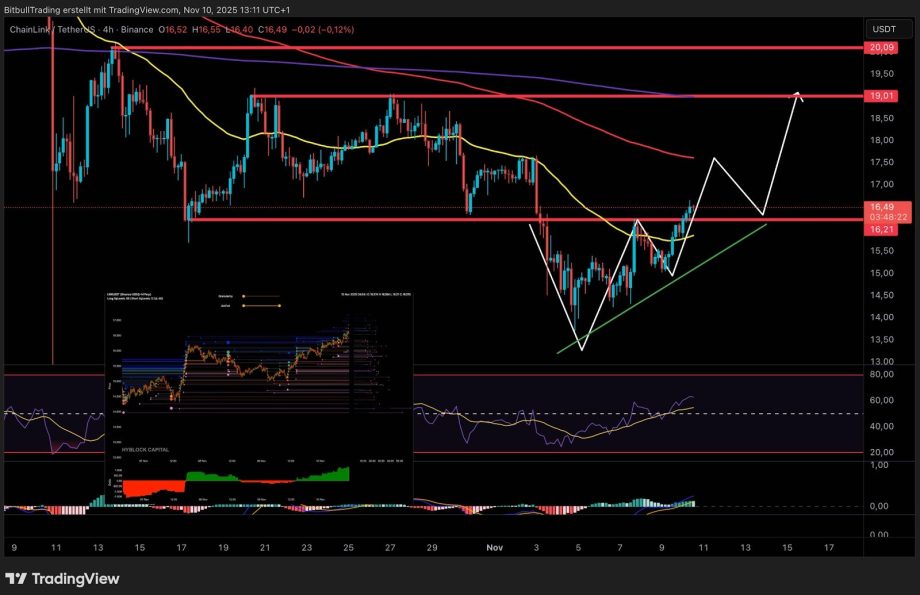The width and height of the screenshot is (920, 595).
Task: Click the TradingView logo icon
Action: pyautogui.click(x=14, y=578)
